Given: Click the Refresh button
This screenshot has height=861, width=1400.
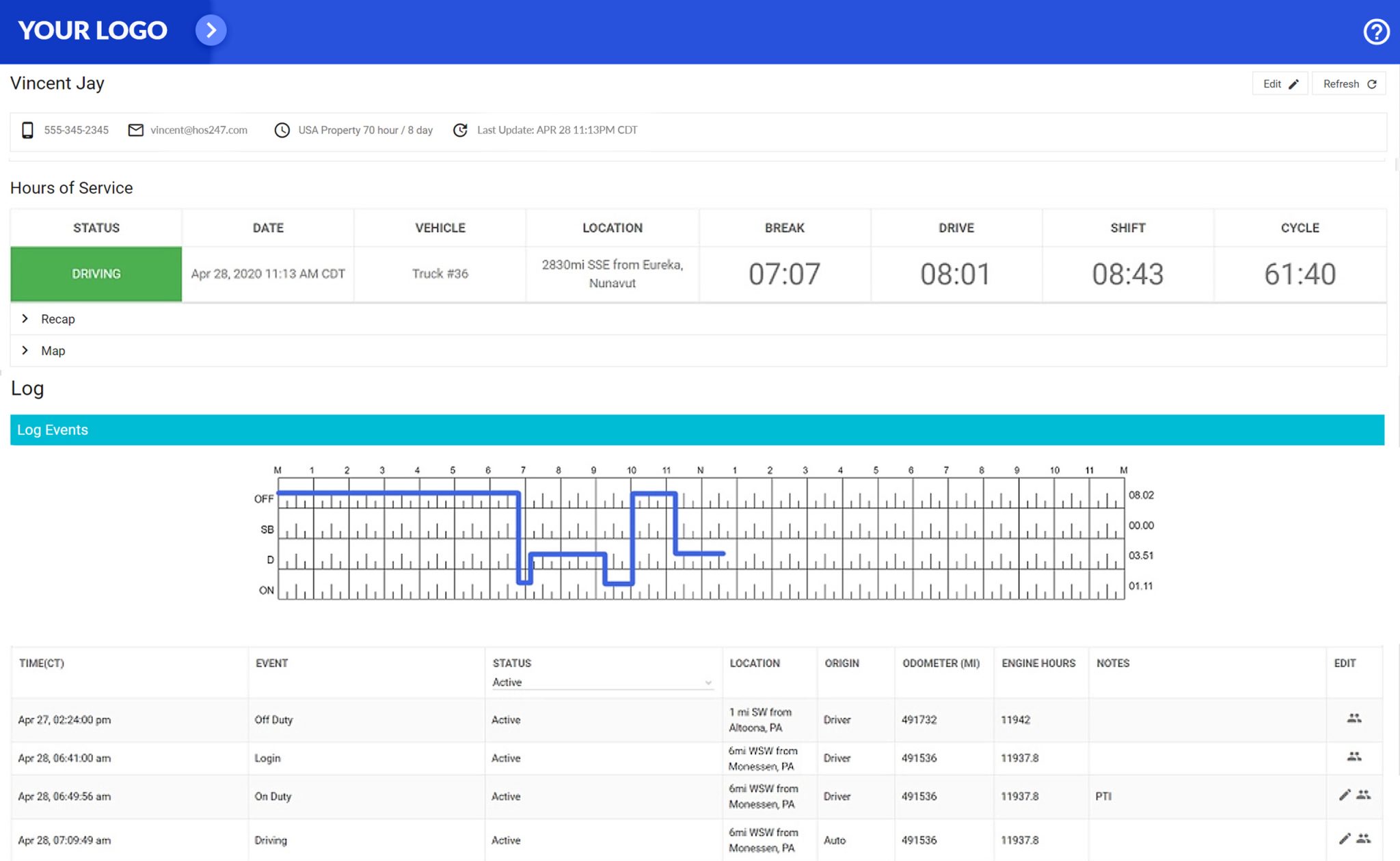Looking at the screenshot, I should pos(1349,83).
